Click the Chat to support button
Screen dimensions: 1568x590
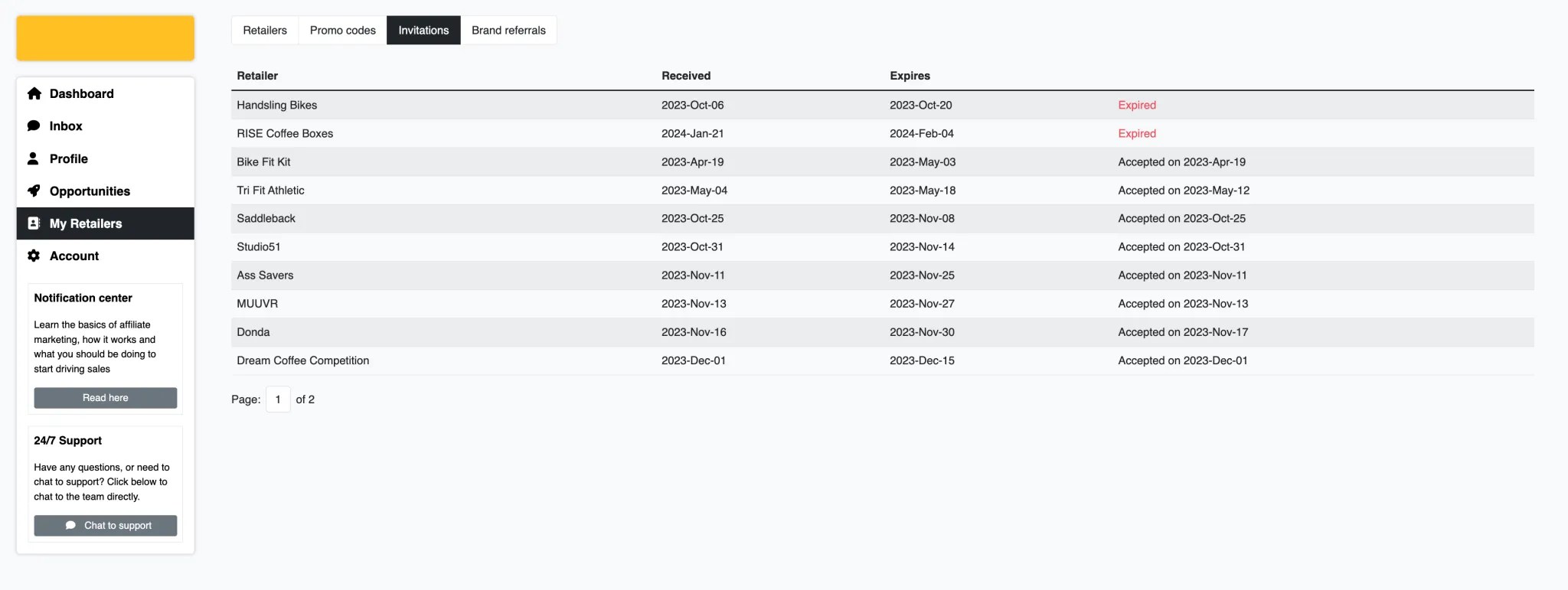[106, 526]
